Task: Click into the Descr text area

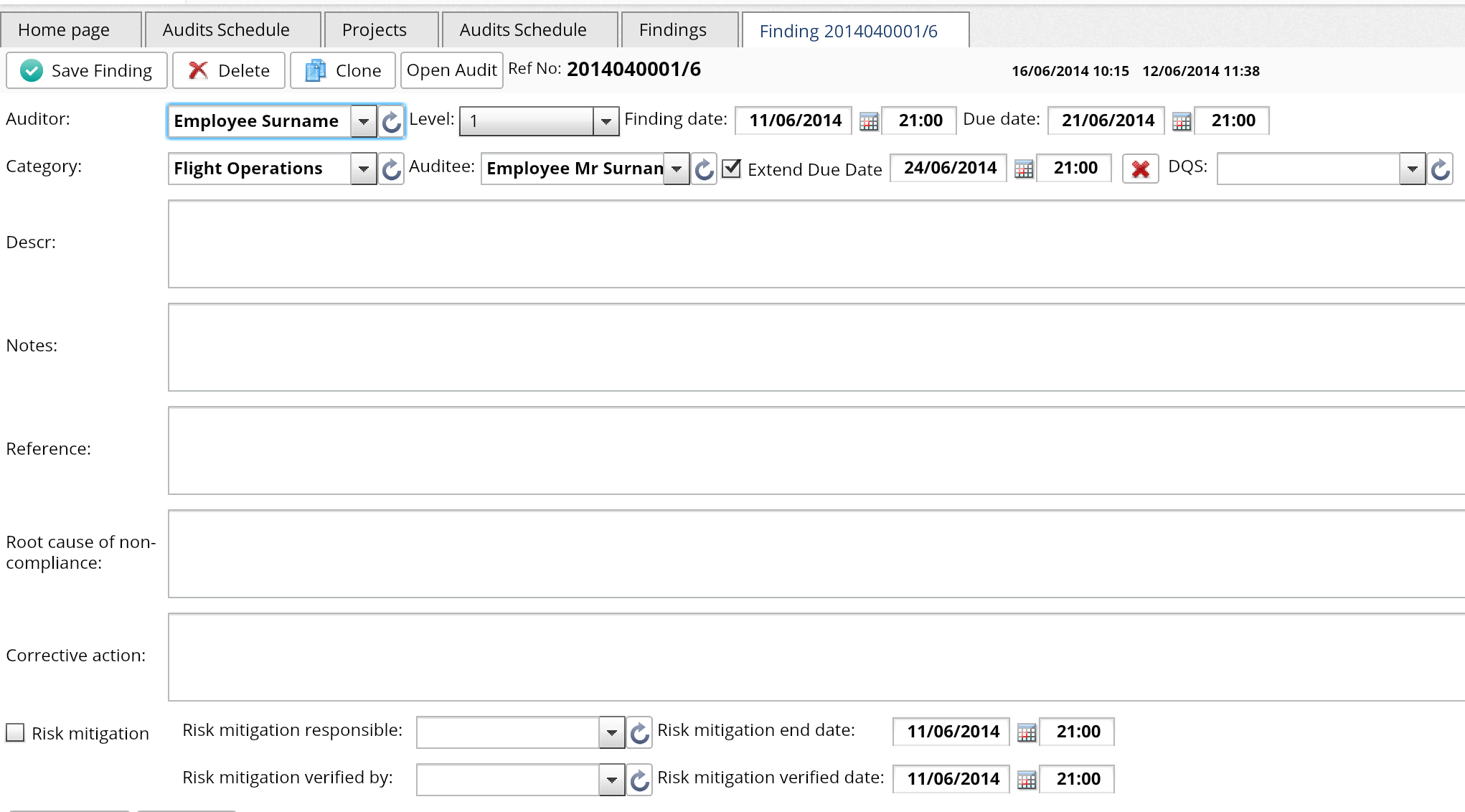Action: point(816,244)
